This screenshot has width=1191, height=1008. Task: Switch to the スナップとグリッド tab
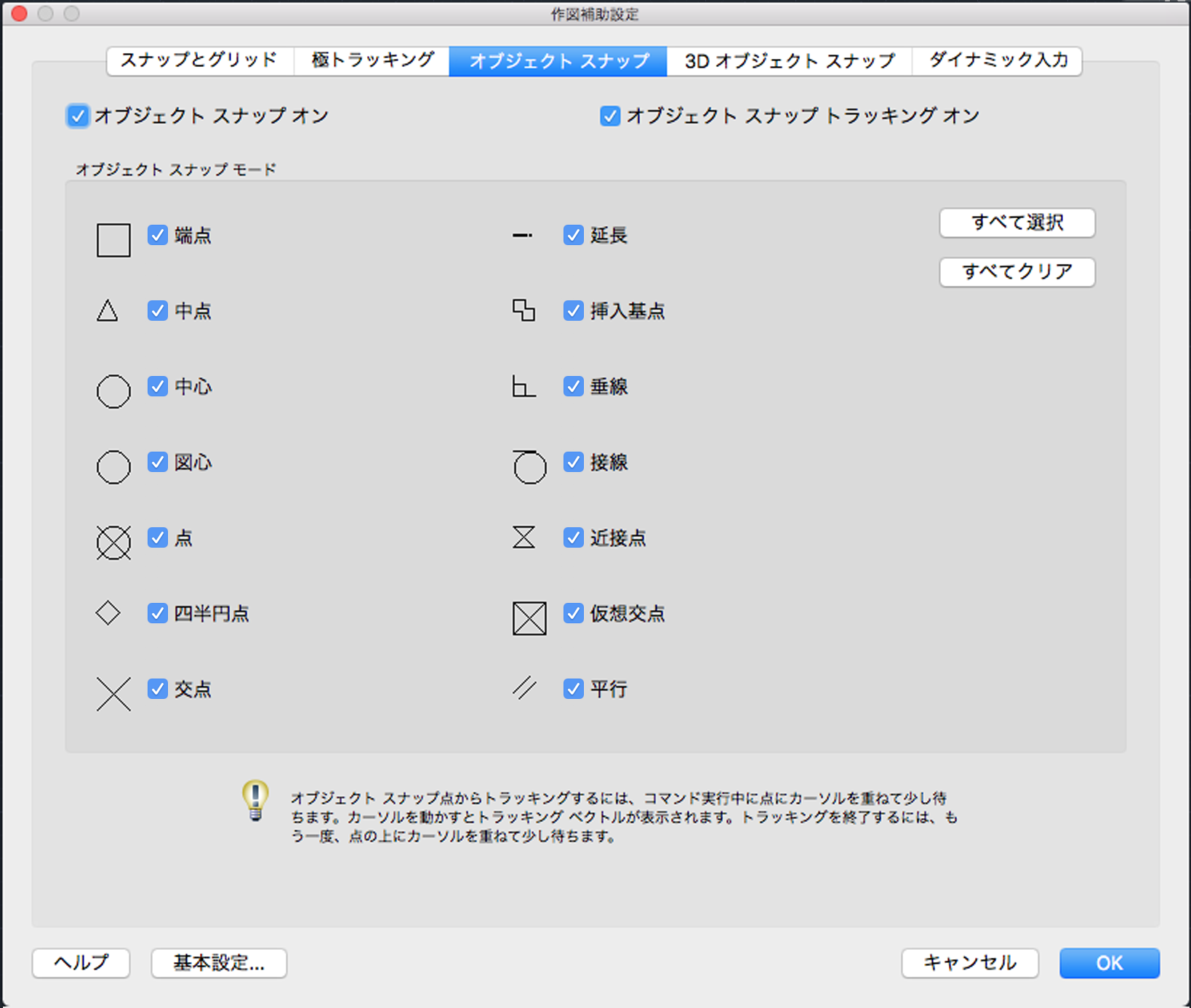(x=199, y=60)
